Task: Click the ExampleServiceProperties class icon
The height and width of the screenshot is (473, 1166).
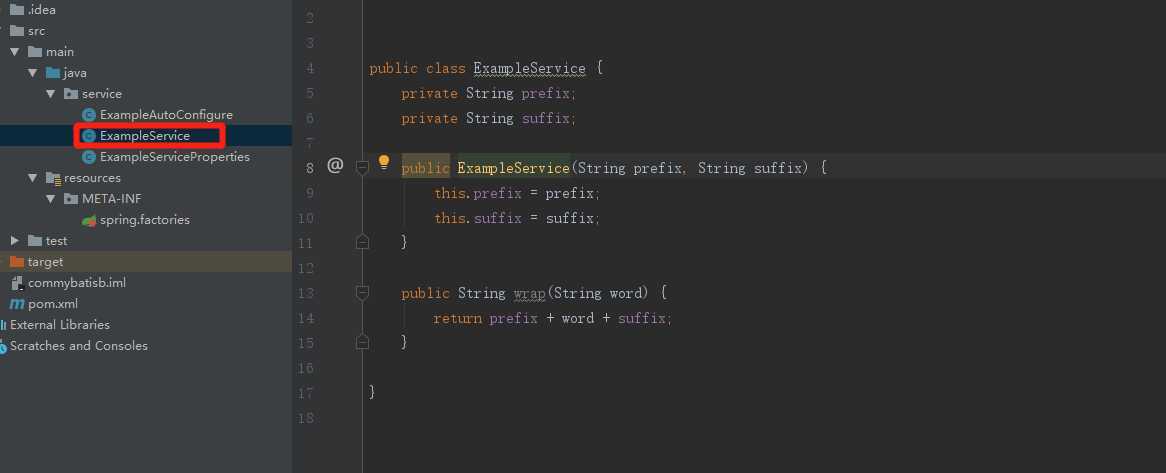Action: (89, 157)
